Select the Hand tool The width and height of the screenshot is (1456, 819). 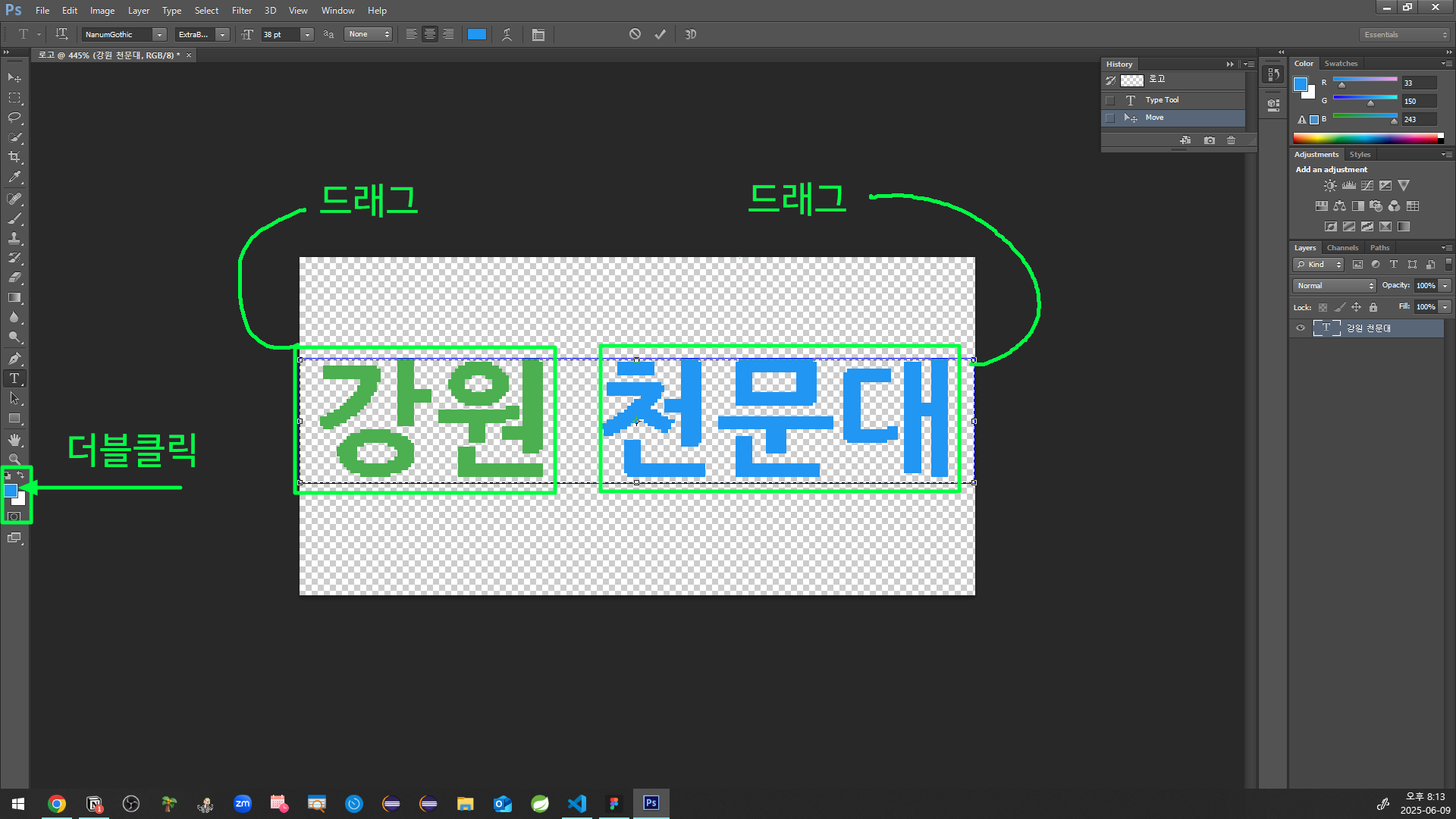(14, 440)
